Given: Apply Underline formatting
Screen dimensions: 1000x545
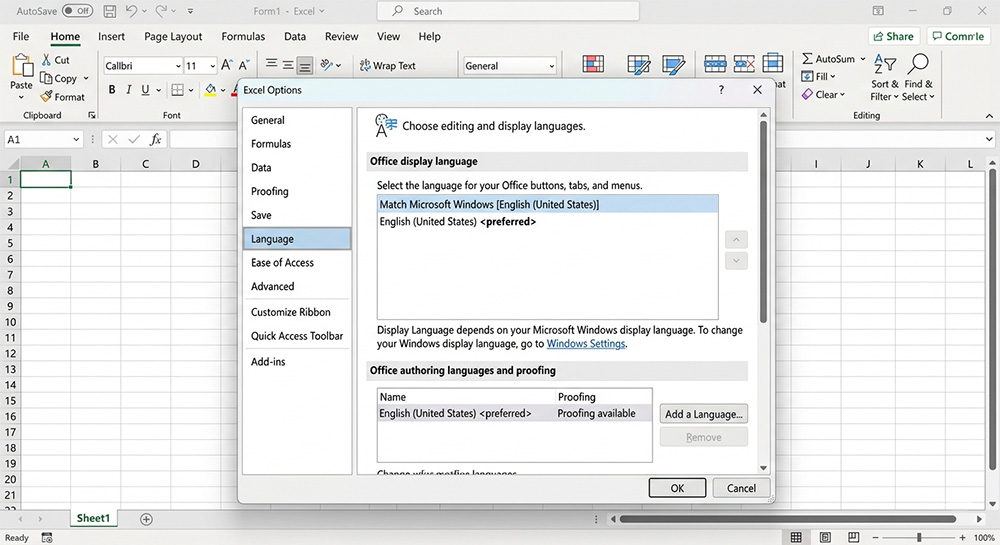Looking at the screenshot, I should point(145,90).
